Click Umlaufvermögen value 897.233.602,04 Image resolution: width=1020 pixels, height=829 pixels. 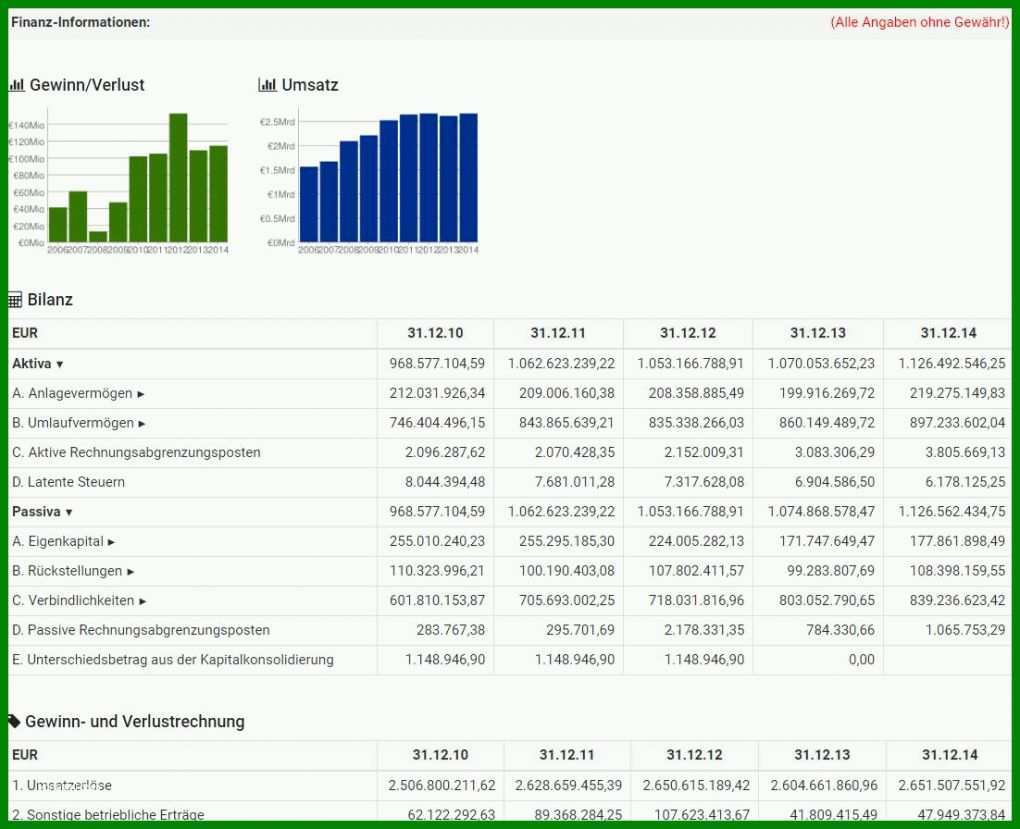click(957, 423)
